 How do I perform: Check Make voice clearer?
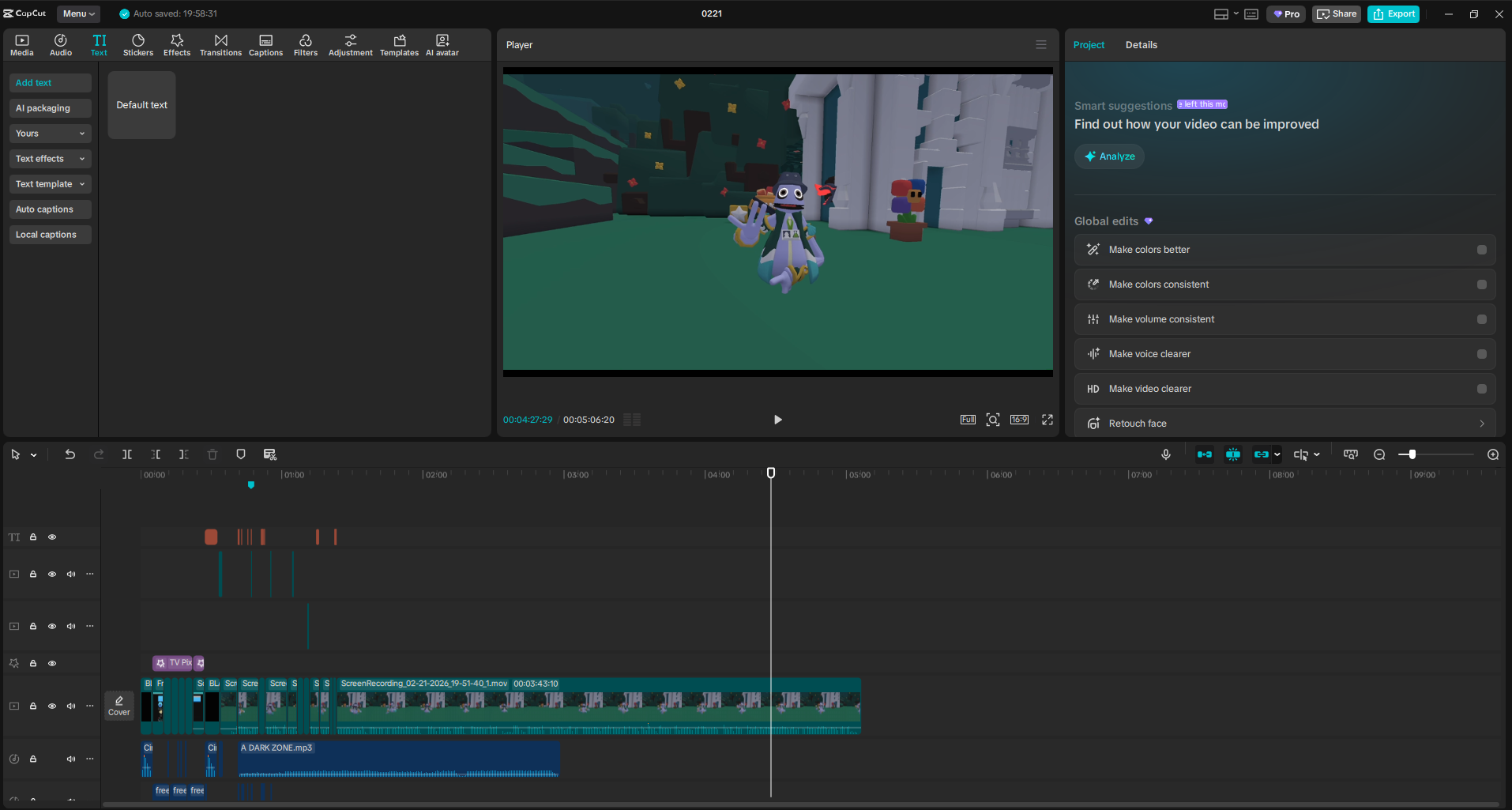pyautogui.click(x=1482, y=354)
